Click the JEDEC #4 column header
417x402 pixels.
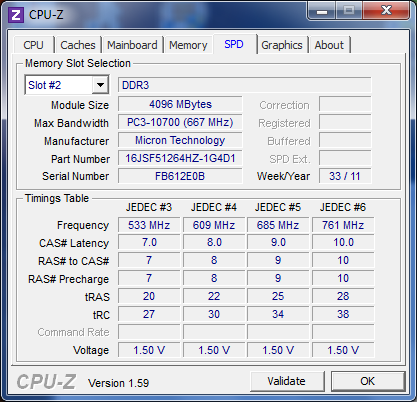point(214,207)
